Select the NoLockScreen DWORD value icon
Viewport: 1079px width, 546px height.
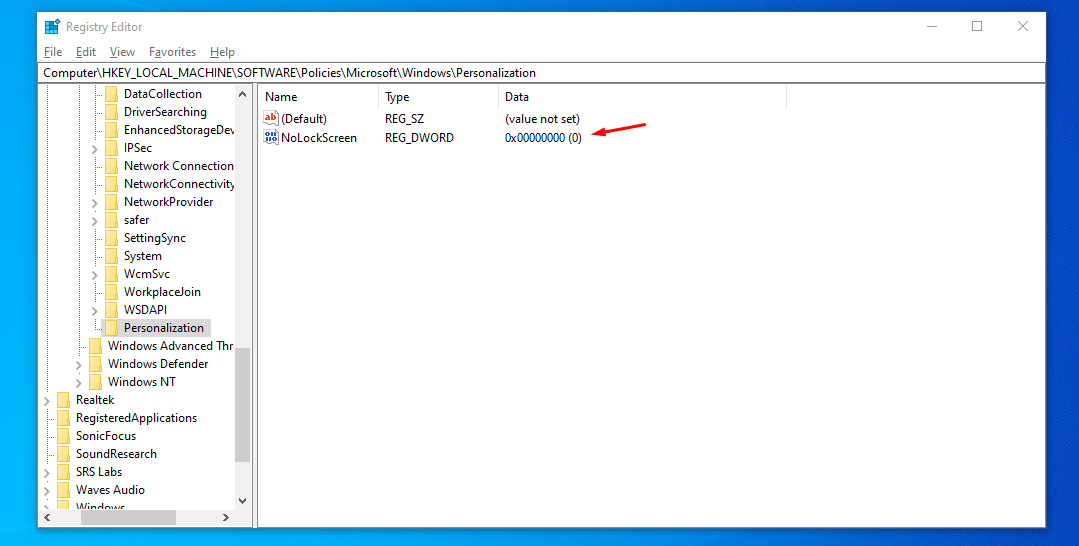pyautogui.click(x=271, y=137)
